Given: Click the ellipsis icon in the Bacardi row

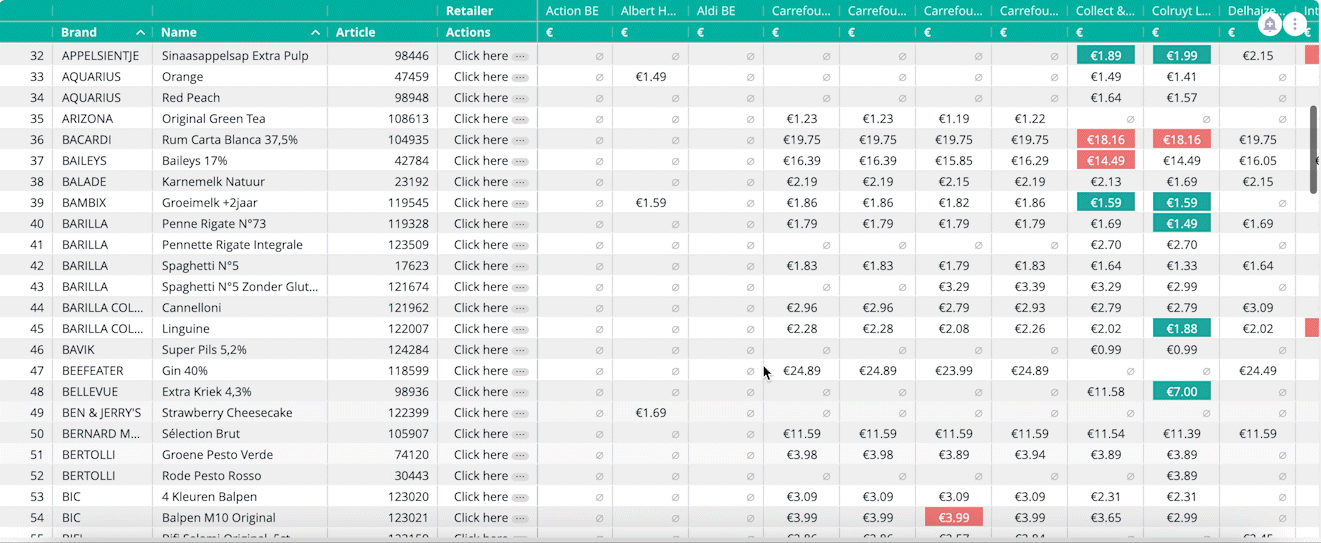Looking at the screenshot, I should [520, 140].
